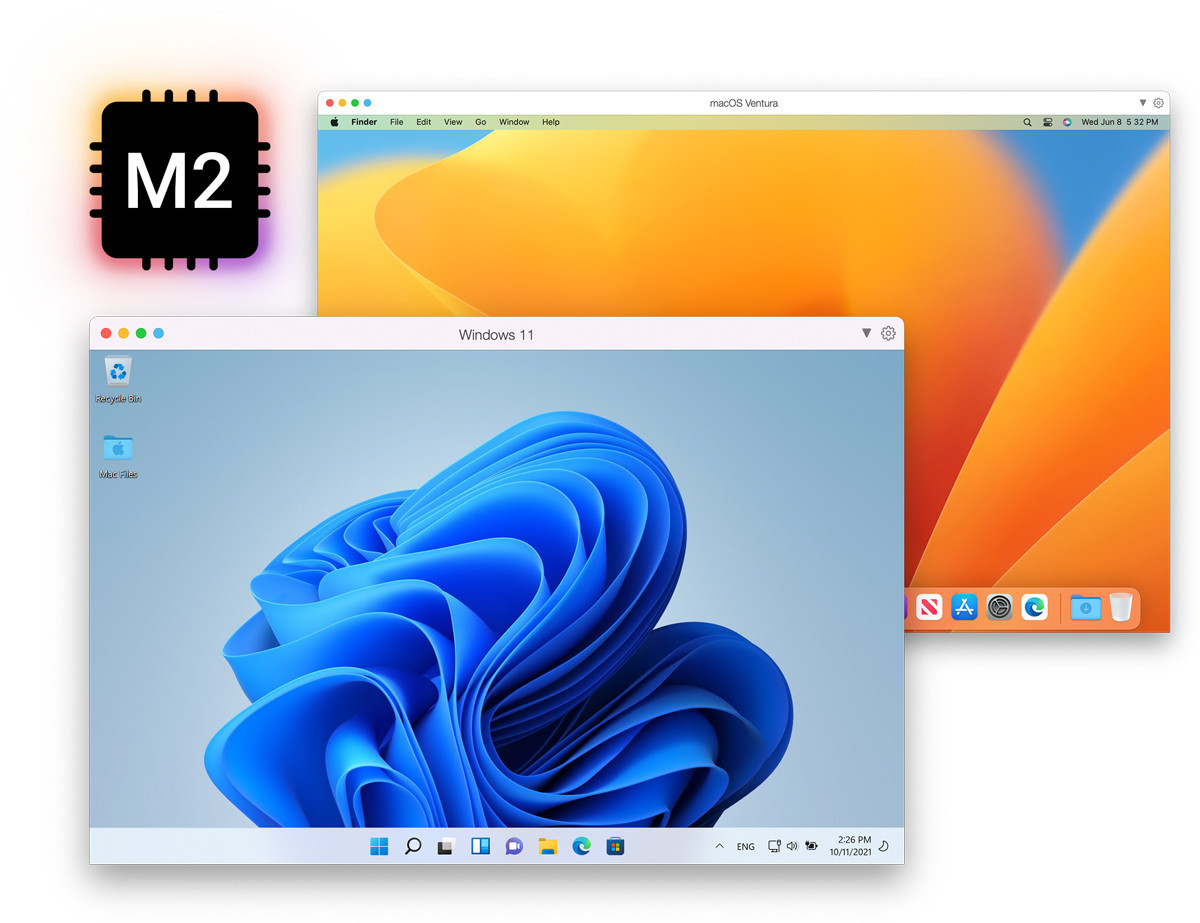The width and height of the screenshot is (1200, 923).
Task: Click the macOS Ventura window title
Action: click(743, 103)
